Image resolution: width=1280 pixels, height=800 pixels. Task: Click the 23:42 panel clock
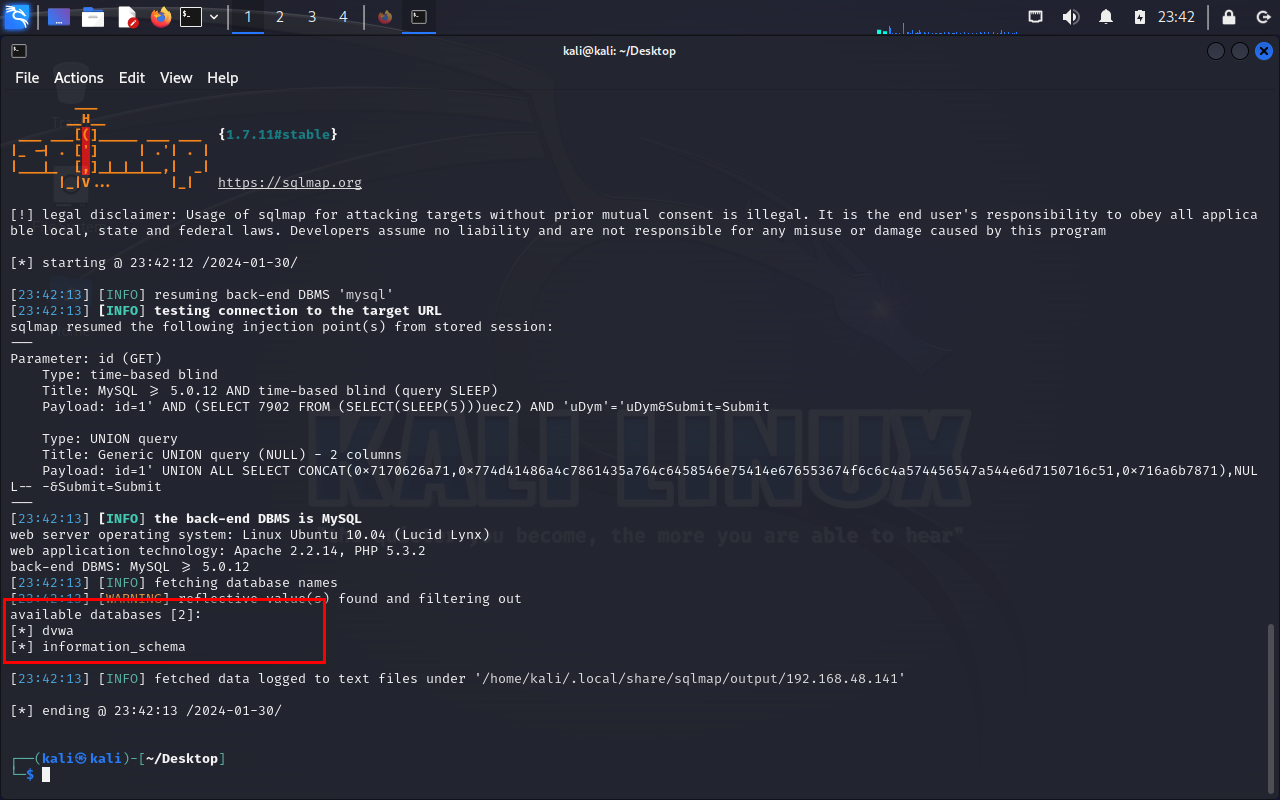coord(1176,17)
